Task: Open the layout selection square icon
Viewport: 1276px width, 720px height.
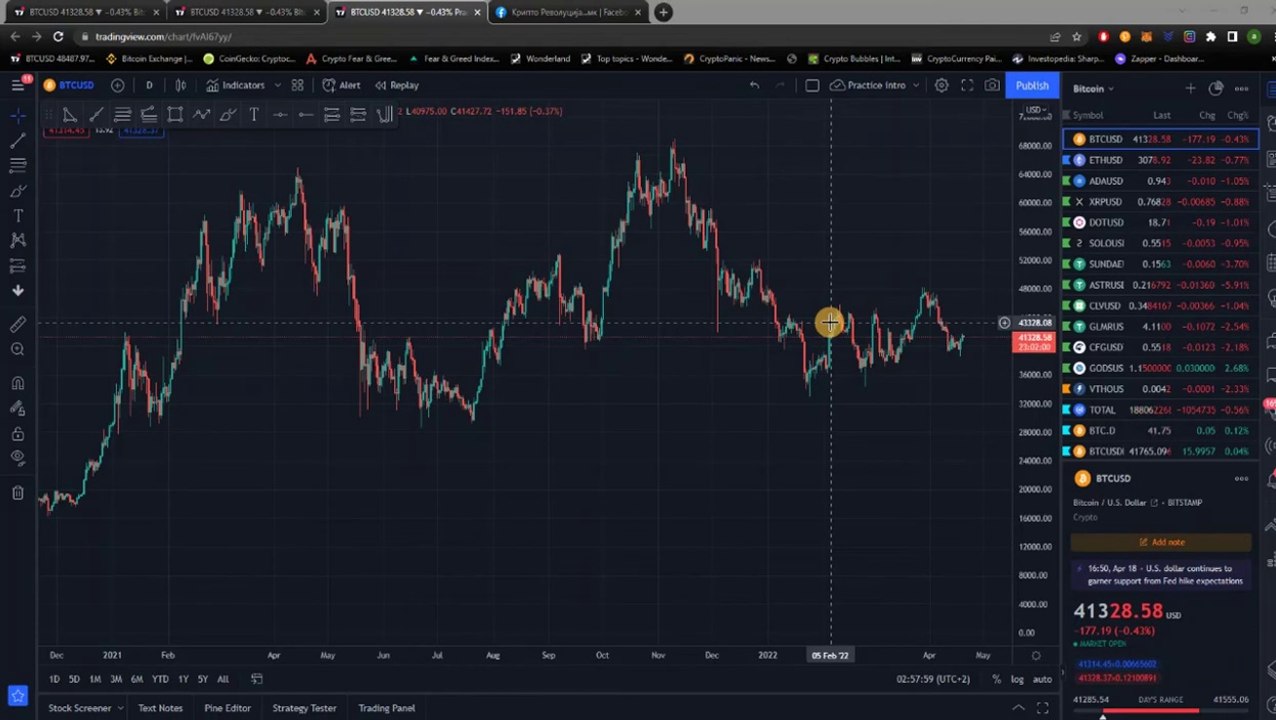Action: pos(812,85)
